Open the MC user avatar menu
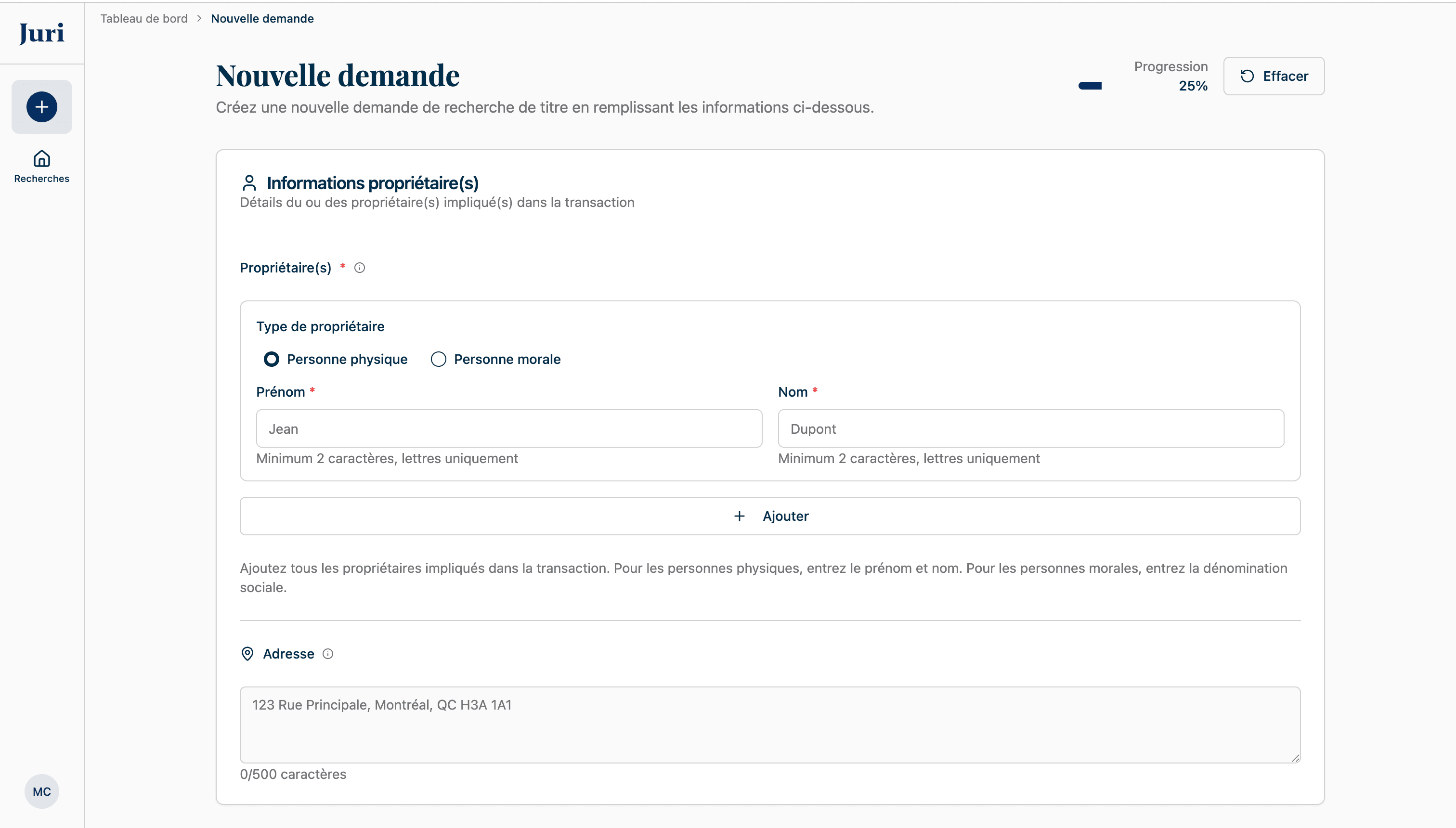Viewport: 1456px width, 828px height. pos(40,790)
